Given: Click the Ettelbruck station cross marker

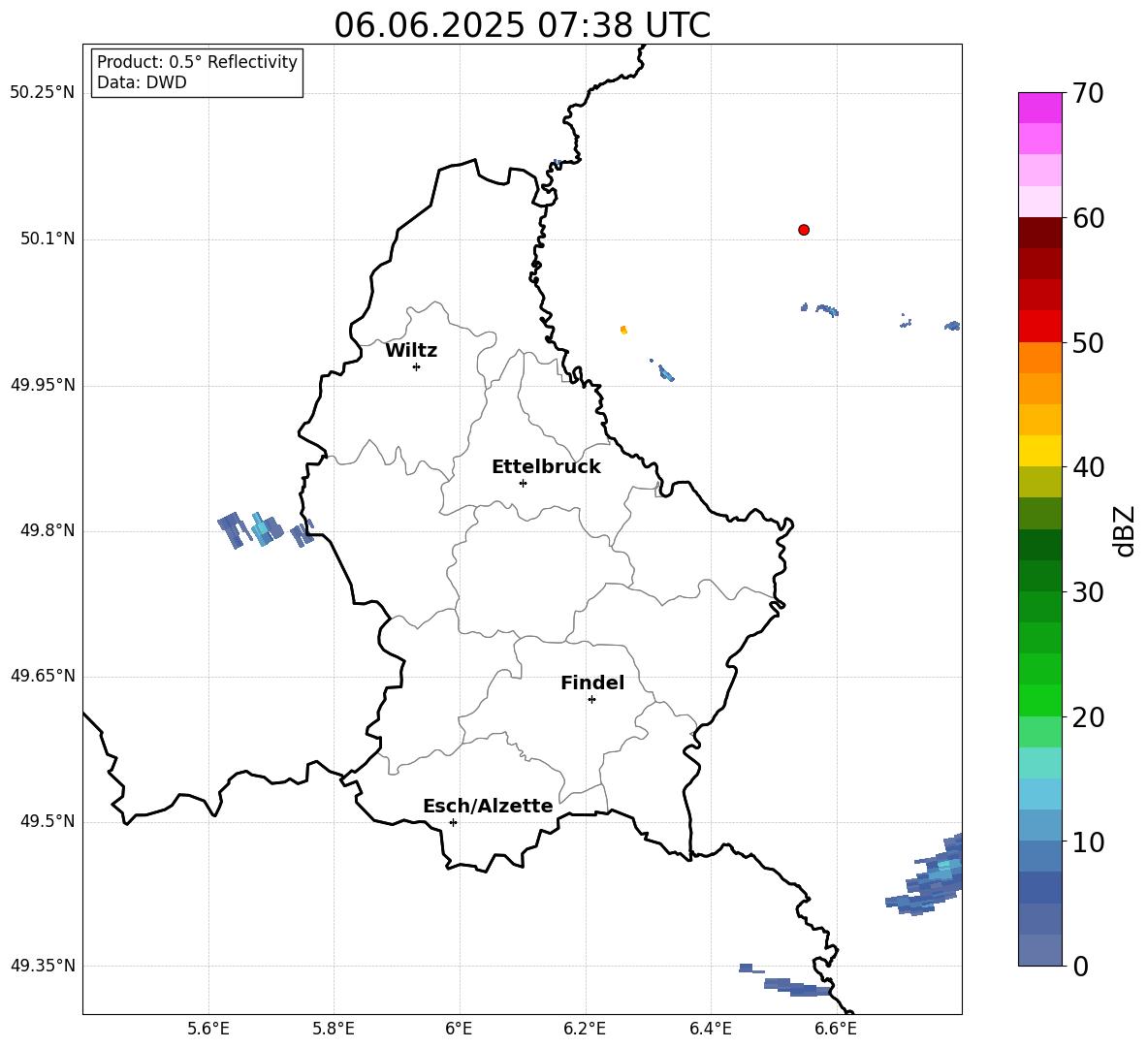Looking at the screenshot, I should (523, 483).
